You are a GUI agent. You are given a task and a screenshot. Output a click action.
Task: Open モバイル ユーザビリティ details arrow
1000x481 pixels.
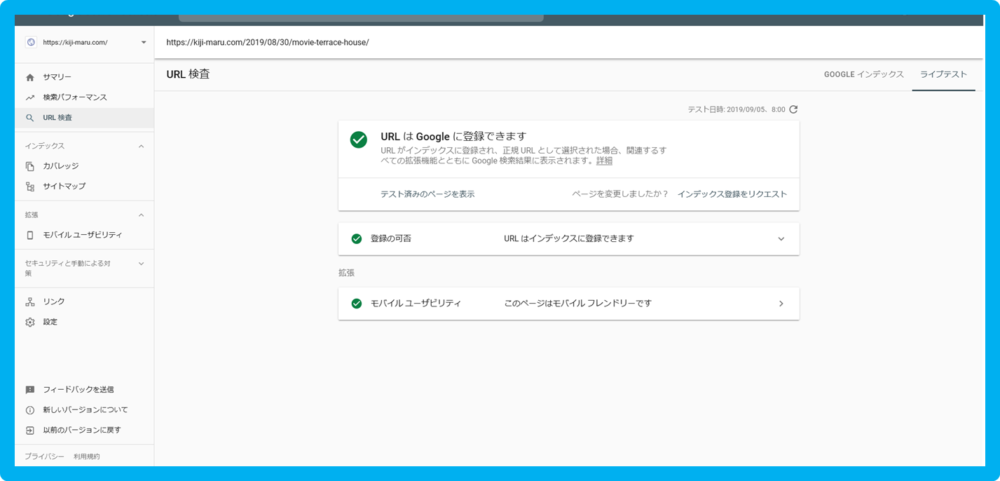781,304
